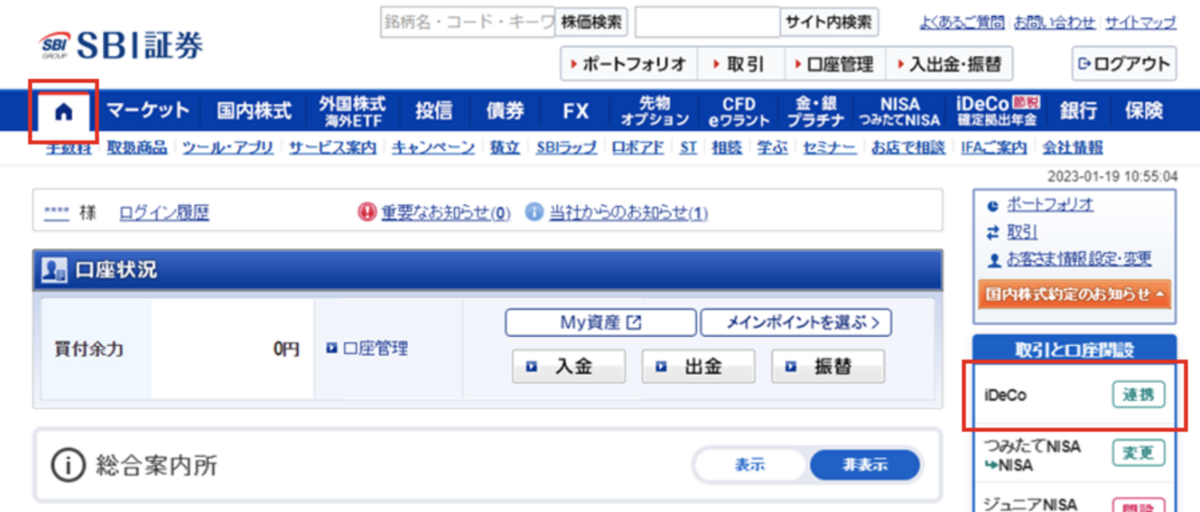Open the IFAご案内 submenu link
Image resolution: width=1200 pixels, height=512 pixels.
pos(993,147)
